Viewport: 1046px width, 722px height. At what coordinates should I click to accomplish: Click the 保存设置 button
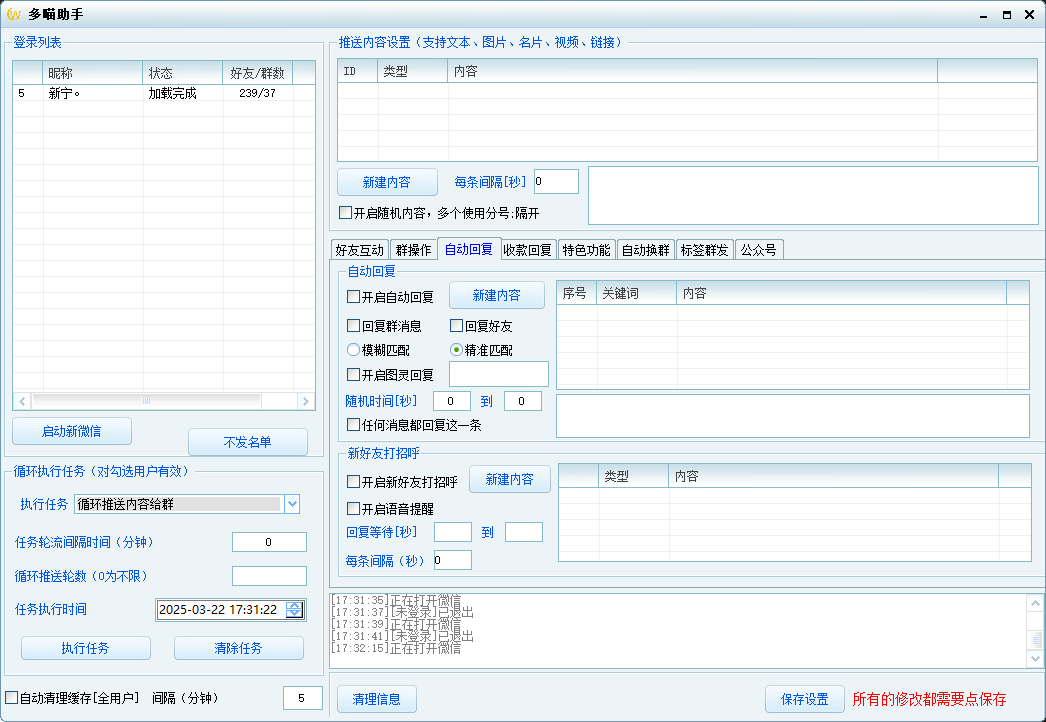(x=805, y=699)
